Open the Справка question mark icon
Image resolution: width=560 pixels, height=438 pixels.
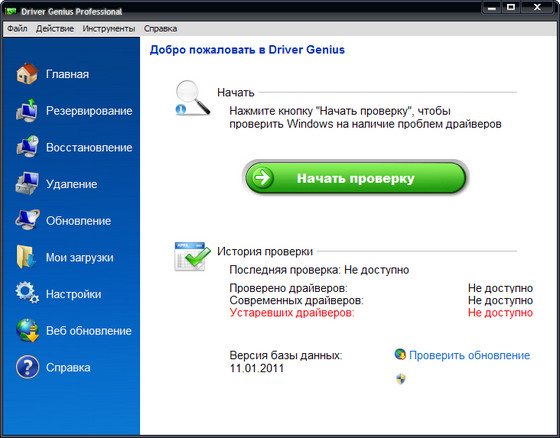(28, 367)
